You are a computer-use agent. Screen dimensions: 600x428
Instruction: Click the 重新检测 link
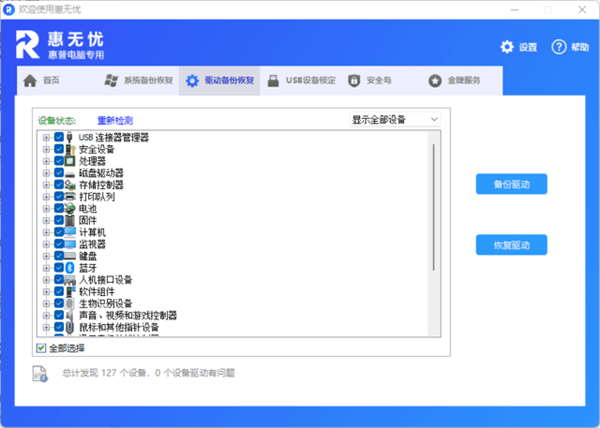pos(114,120)
